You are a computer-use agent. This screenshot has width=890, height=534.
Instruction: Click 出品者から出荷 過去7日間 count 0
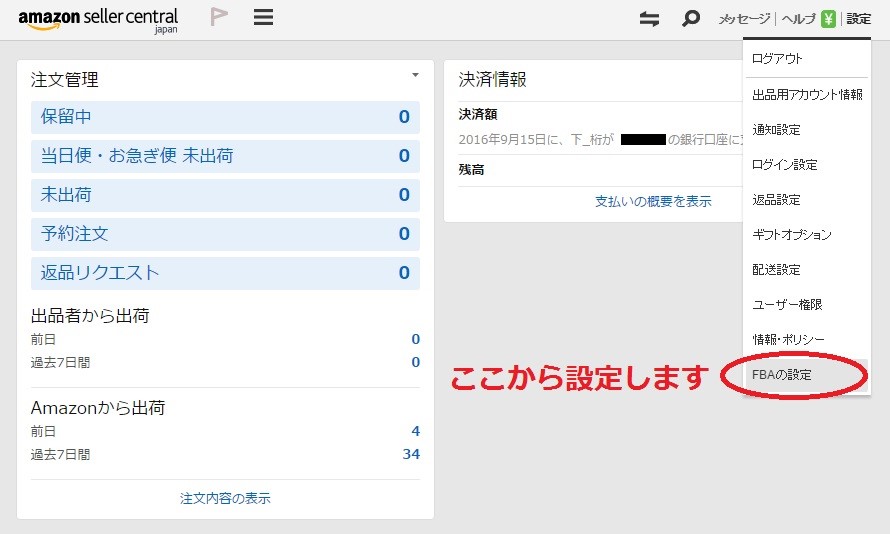pos(415,362)
